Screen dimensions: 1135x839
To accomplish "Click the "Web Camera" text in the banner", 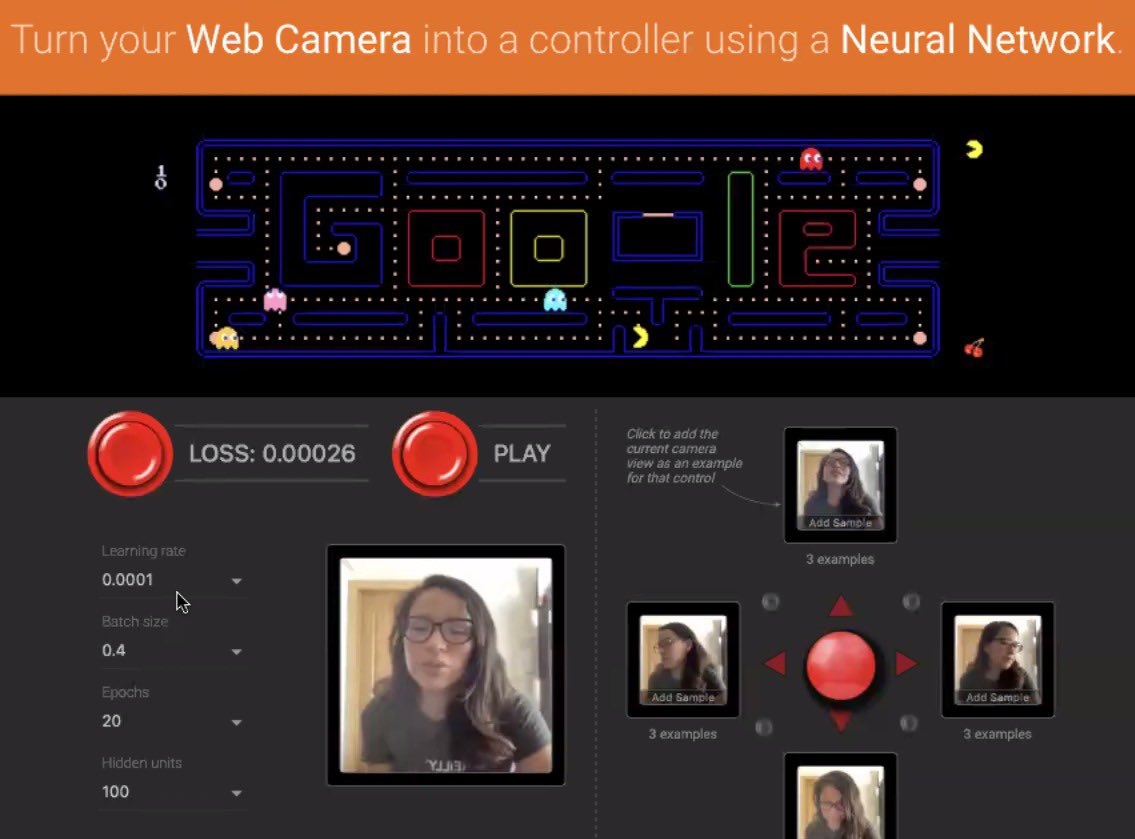I will [298, 39].
